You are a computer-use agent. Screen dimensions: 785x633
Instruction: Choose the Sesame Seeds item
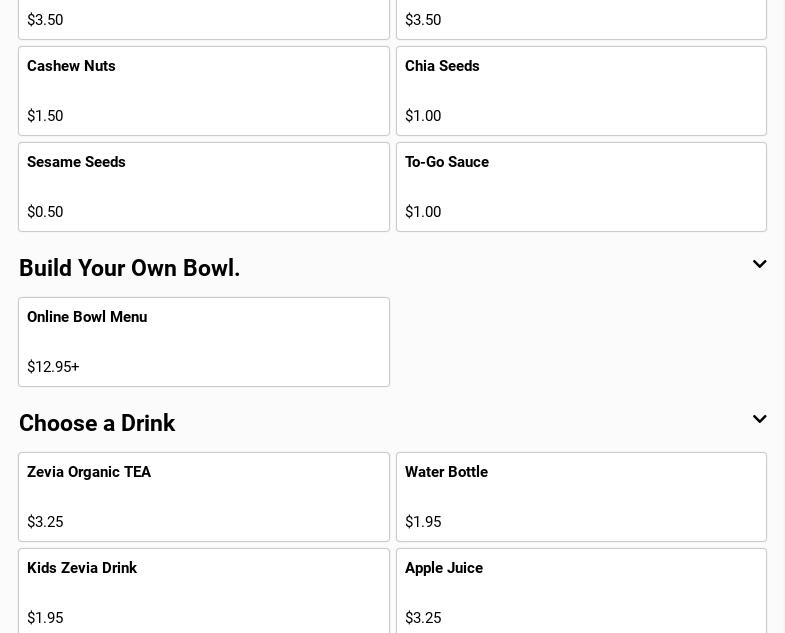pyautogui.click(x=203, y=186)
